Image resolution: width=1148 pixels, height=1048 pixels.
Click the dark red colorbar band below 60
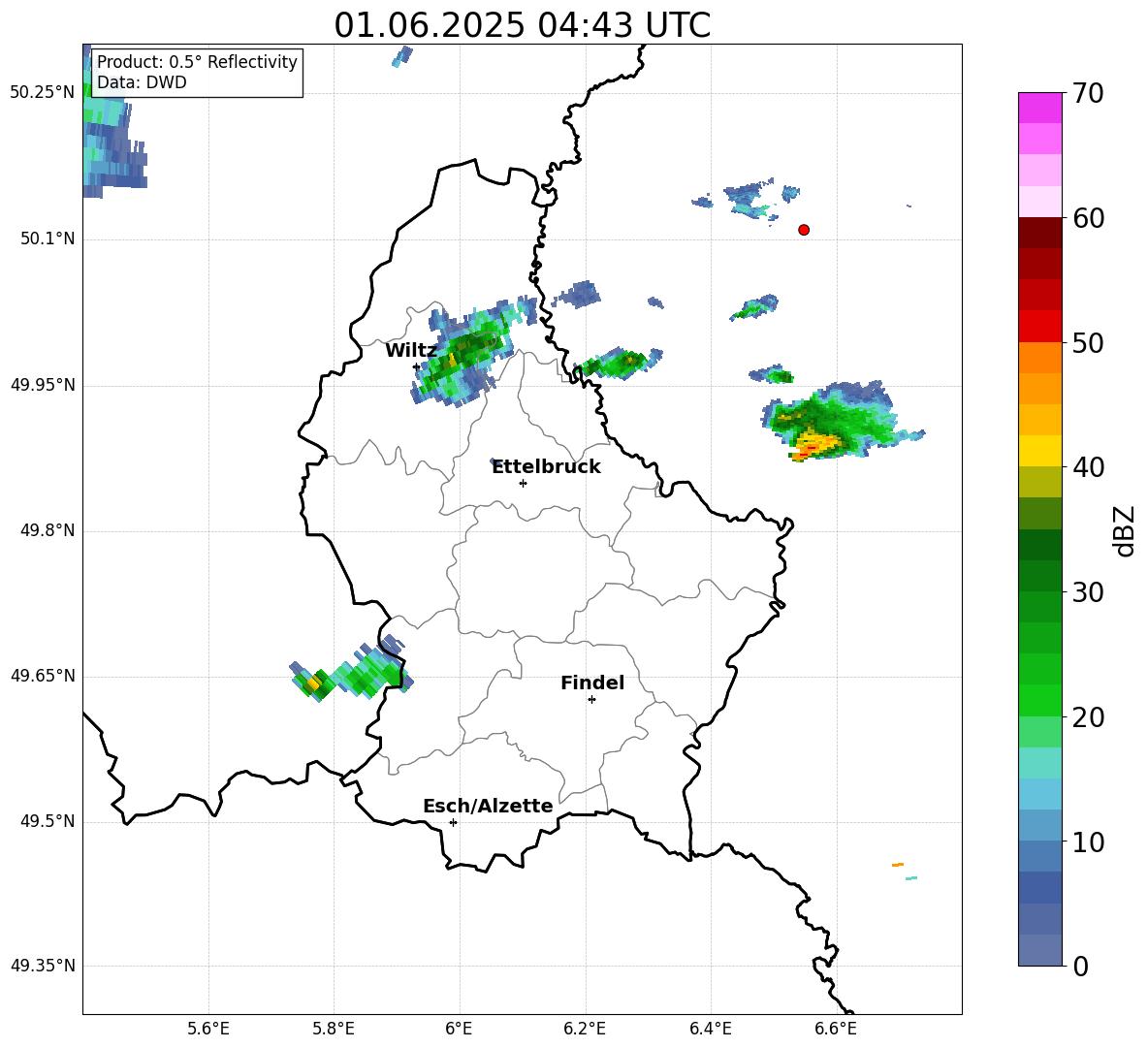tap(1039, 233)
